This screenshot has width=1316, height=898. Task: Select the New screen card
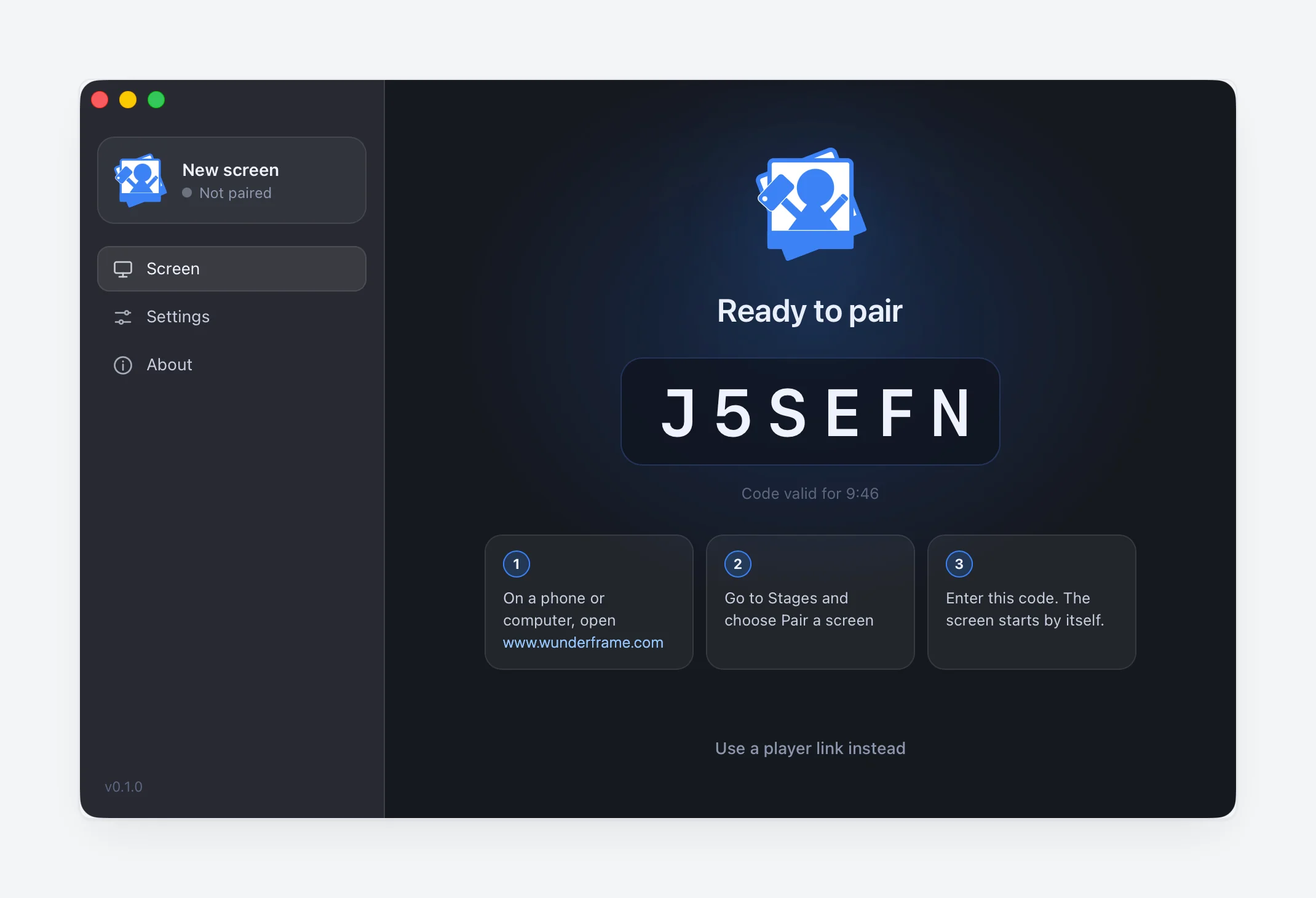(232, 180)
